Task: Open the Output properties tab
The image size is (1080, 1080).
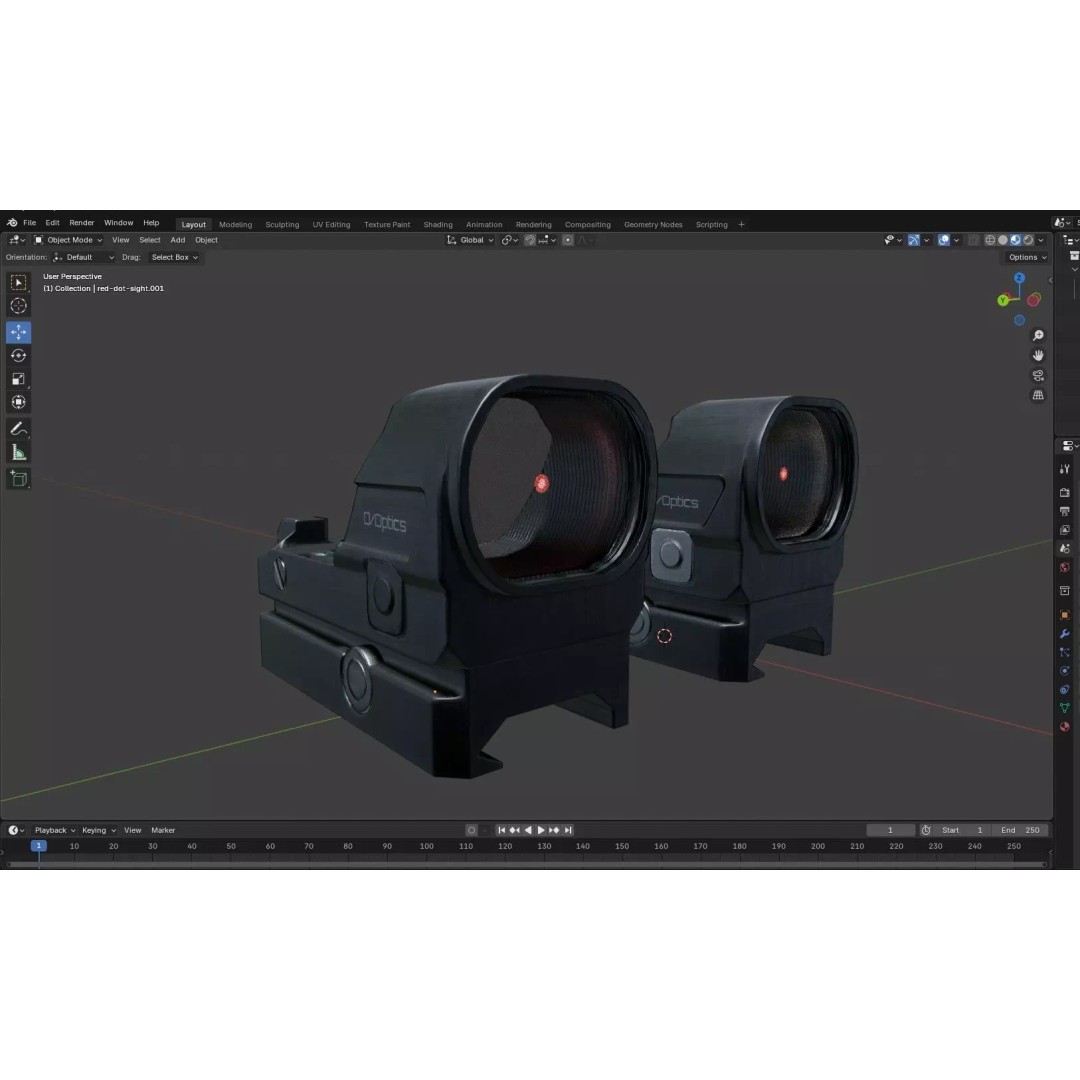Action: (x=1065, y=511)
